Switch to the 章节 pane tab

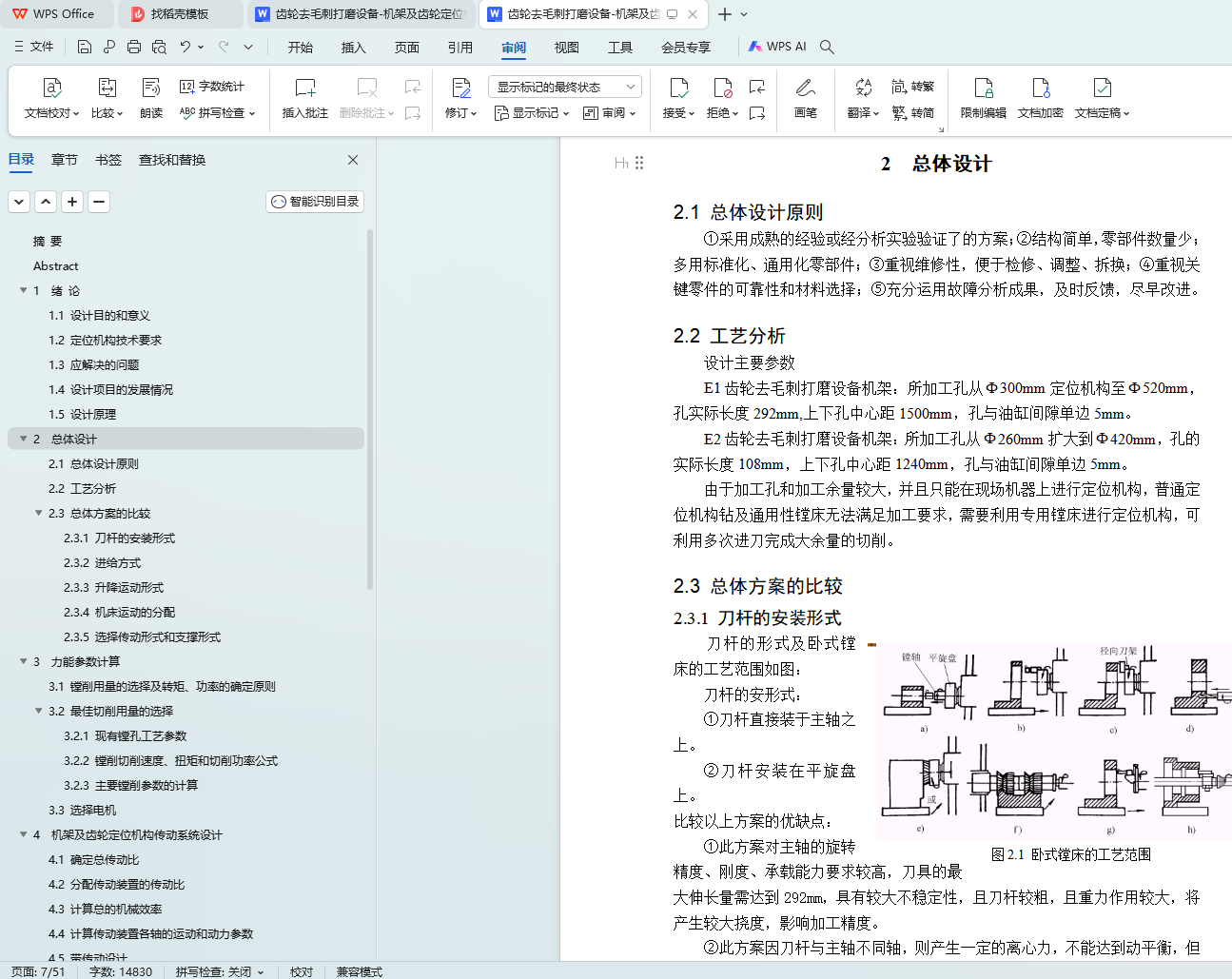tap(65, 160)
